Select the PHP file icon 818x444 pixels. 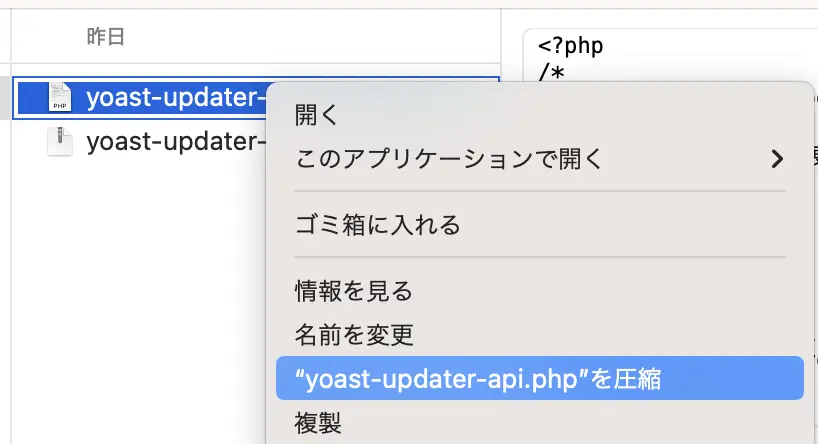[59, 97]
